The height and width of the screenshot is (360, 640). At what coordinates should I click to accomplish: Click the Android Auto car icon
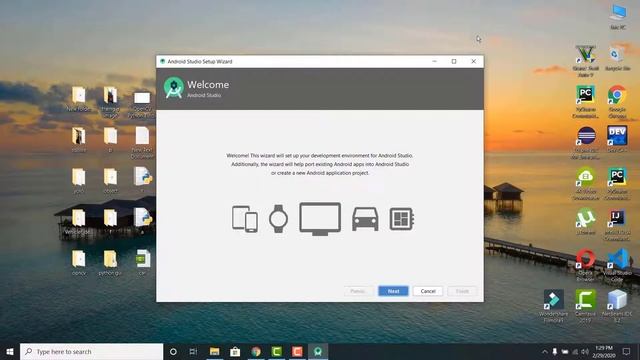point(365,219)
